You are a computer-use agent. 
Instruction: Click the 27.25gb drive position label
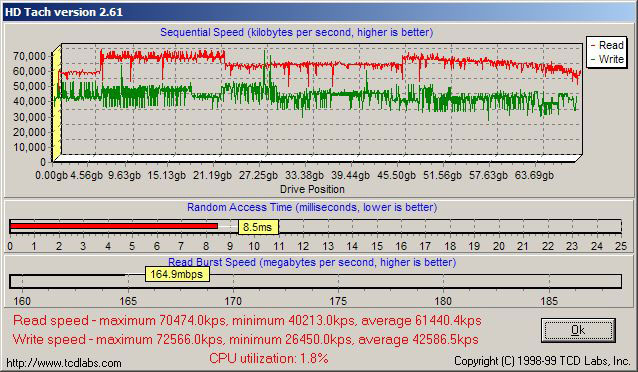(258, 175)
